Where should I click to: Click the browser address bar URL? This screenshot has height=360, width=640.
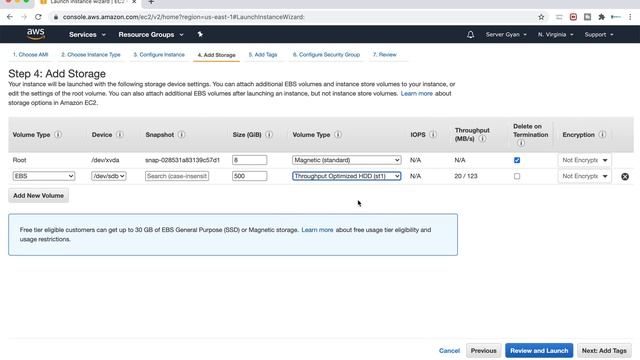pyautogui.click(x=184, y=17)
